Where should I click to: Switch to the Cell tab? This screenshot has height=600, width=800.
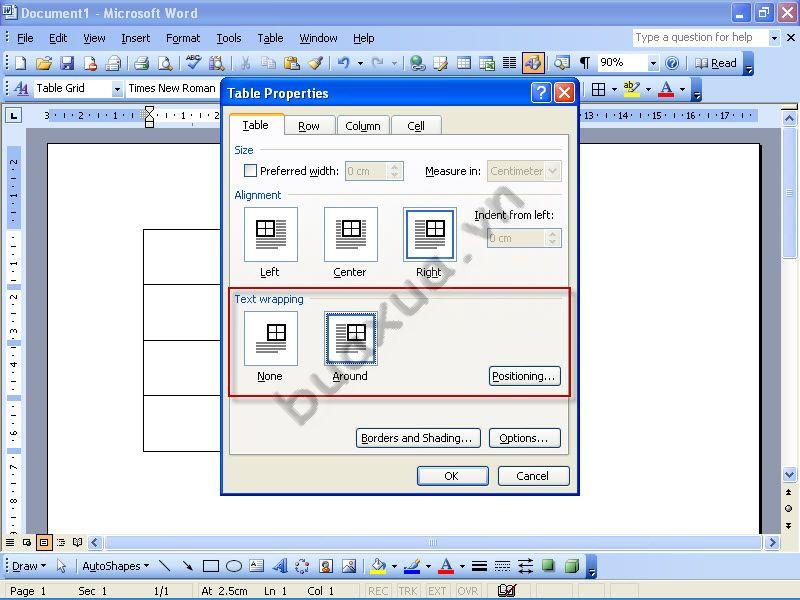tap(416, 126)
